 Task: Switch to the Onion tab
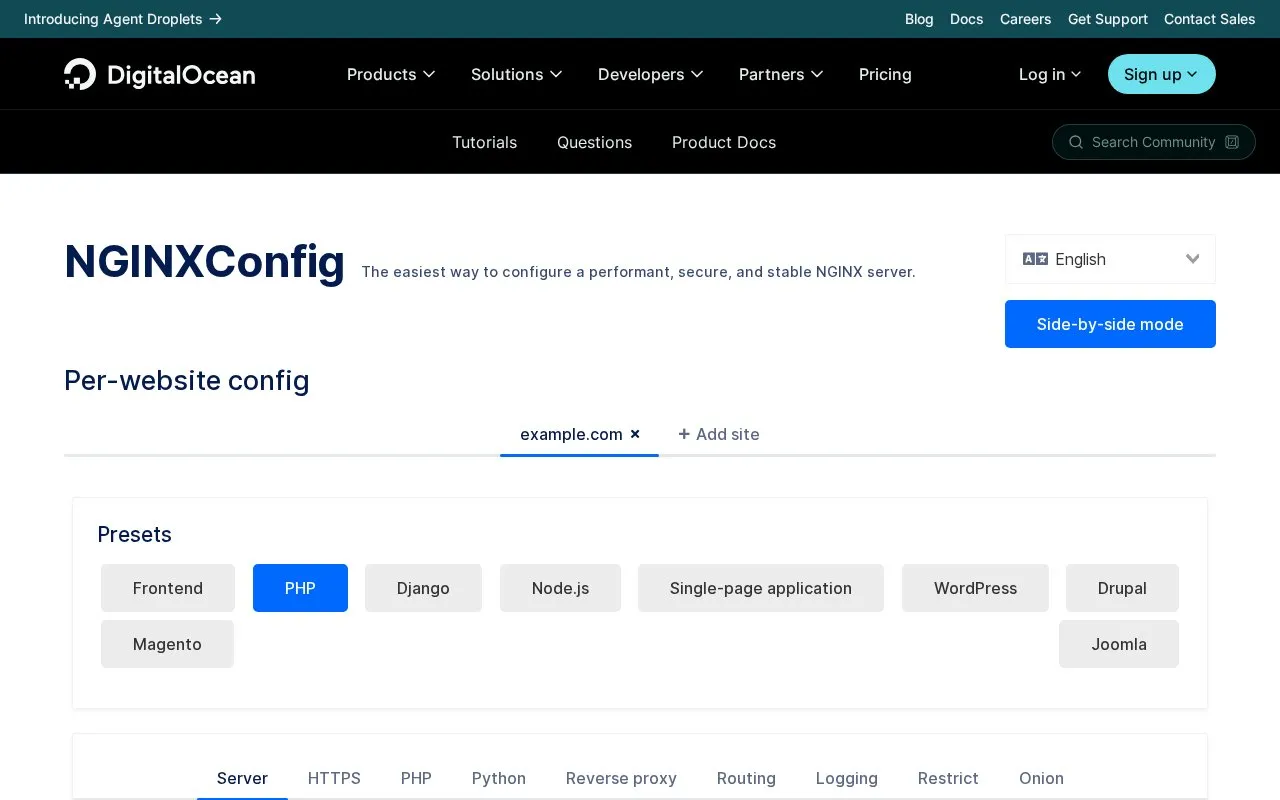click(x=1041, y=778)
